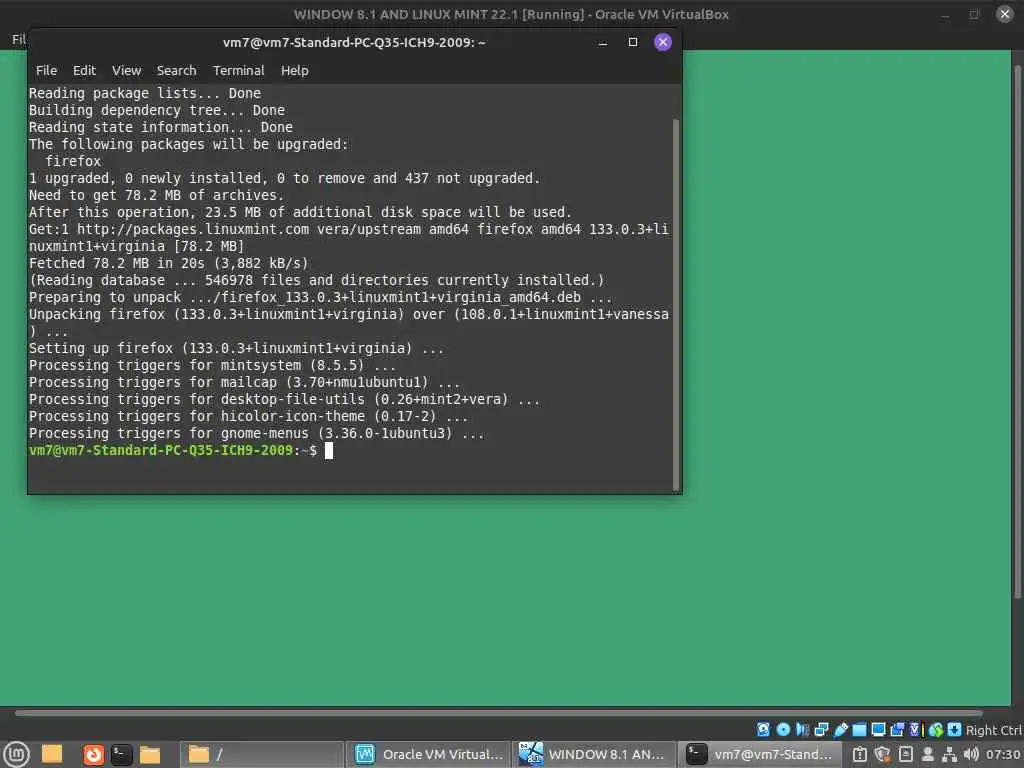1024x768 pixels.
Task: Click line "Fetched 78.2 MB in 20s"
Action: pos(168,263)
